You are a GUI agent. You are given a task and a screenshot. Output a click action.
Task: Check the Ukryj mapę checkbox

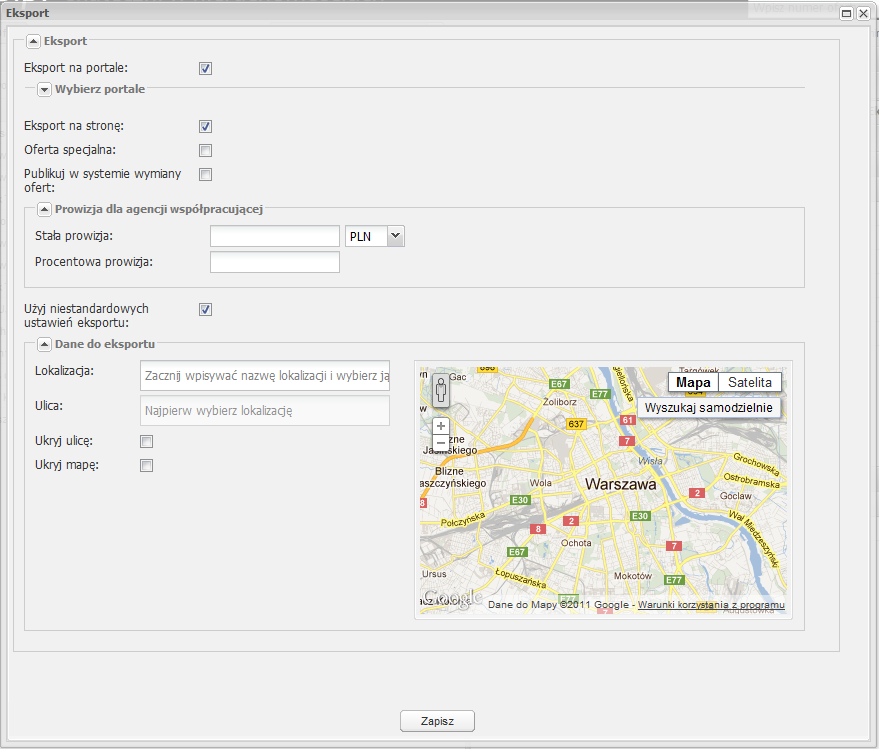click(x=146, y=465)
